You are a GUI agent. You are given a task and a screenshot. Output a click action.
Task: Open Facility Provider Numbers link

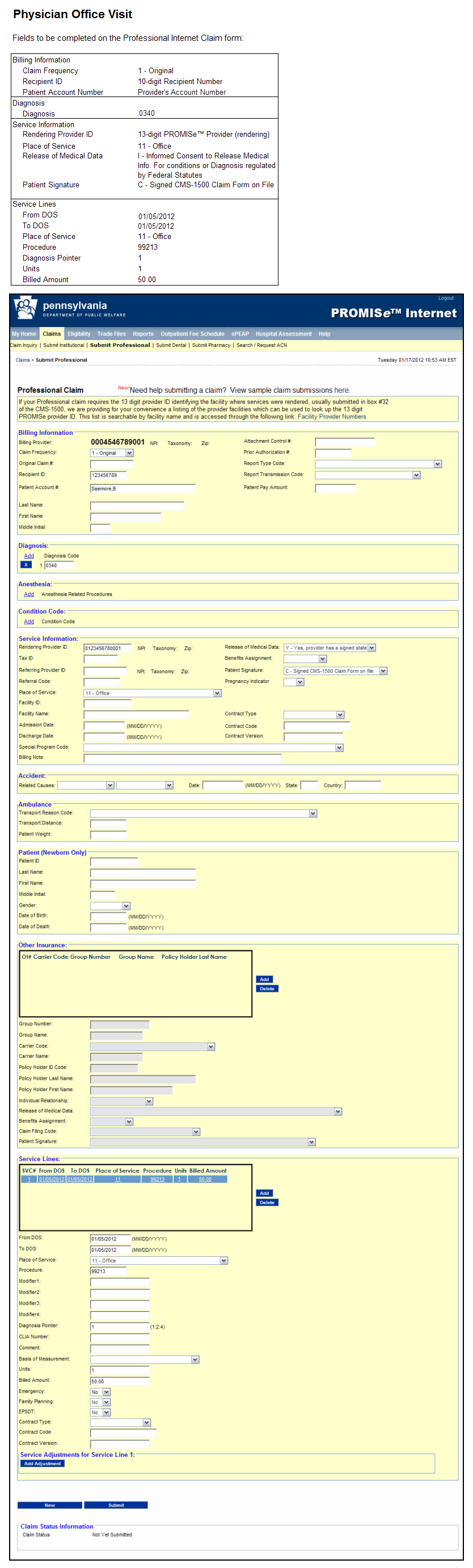coord(331,417)
